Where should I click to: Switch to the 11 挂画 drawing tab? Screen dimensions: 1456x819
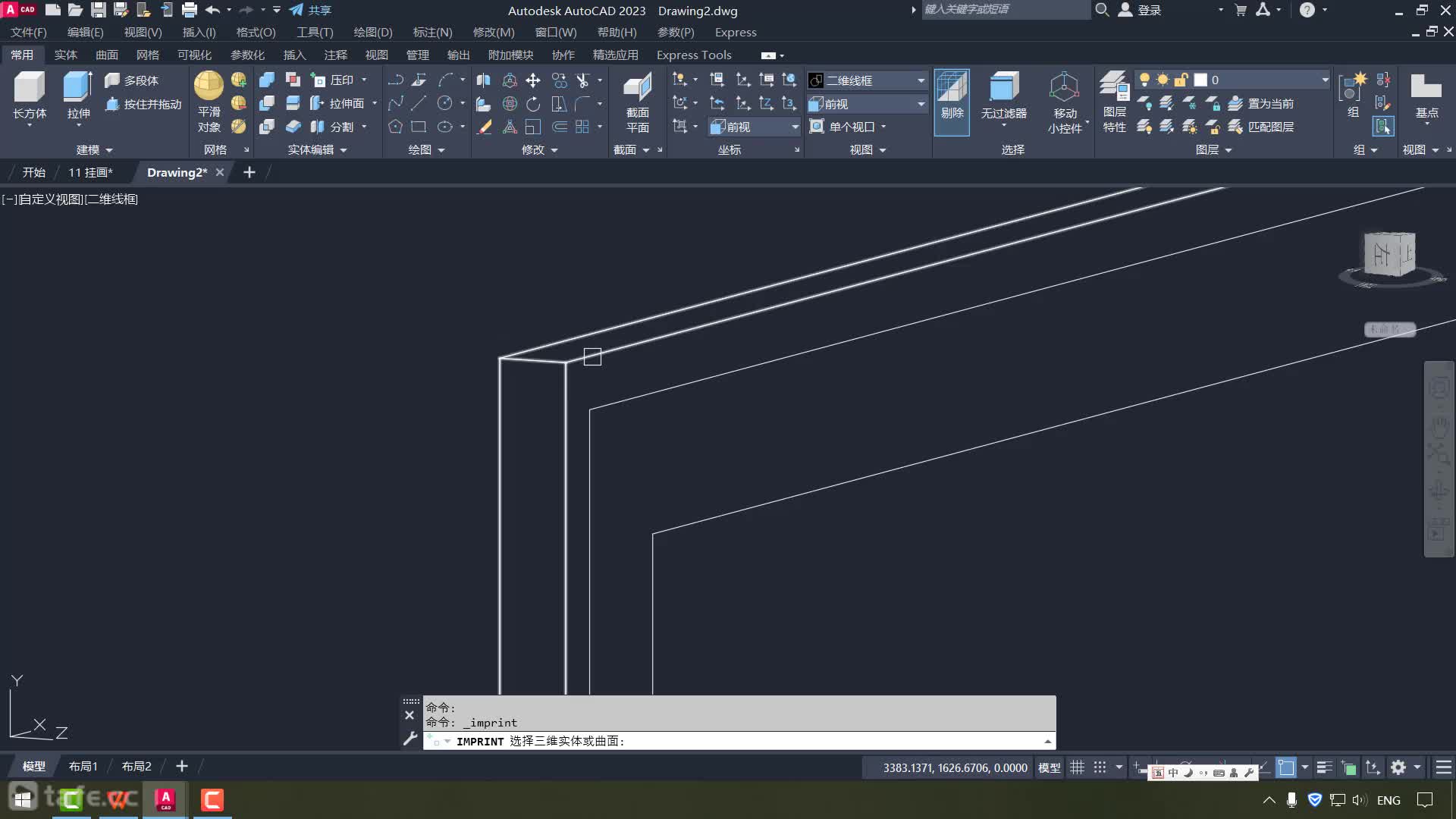click(90, 172)
